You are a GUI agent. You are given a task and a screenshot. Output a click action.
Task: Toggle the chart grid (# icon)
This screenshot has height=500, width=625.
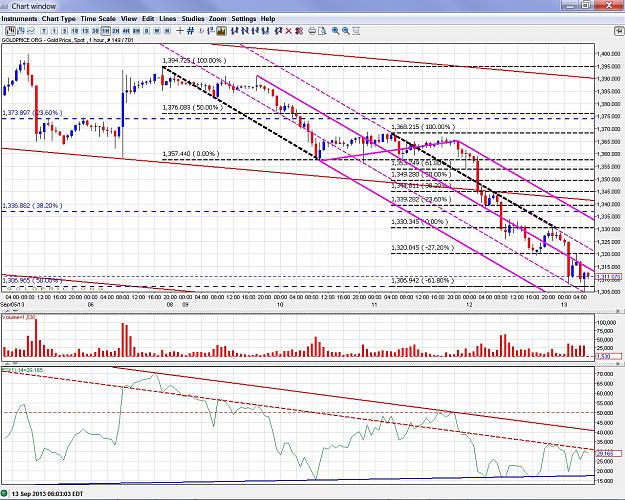click(190, 31)
